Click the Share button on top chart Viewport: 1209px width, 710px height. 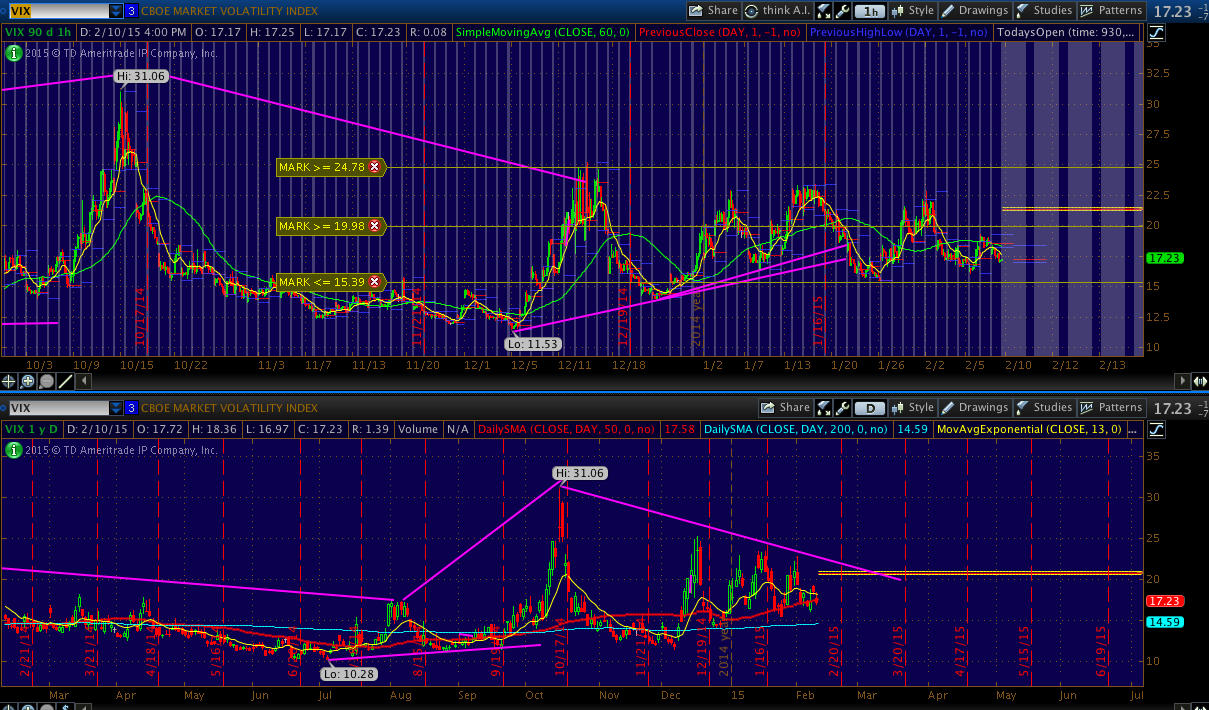[714, 11]
